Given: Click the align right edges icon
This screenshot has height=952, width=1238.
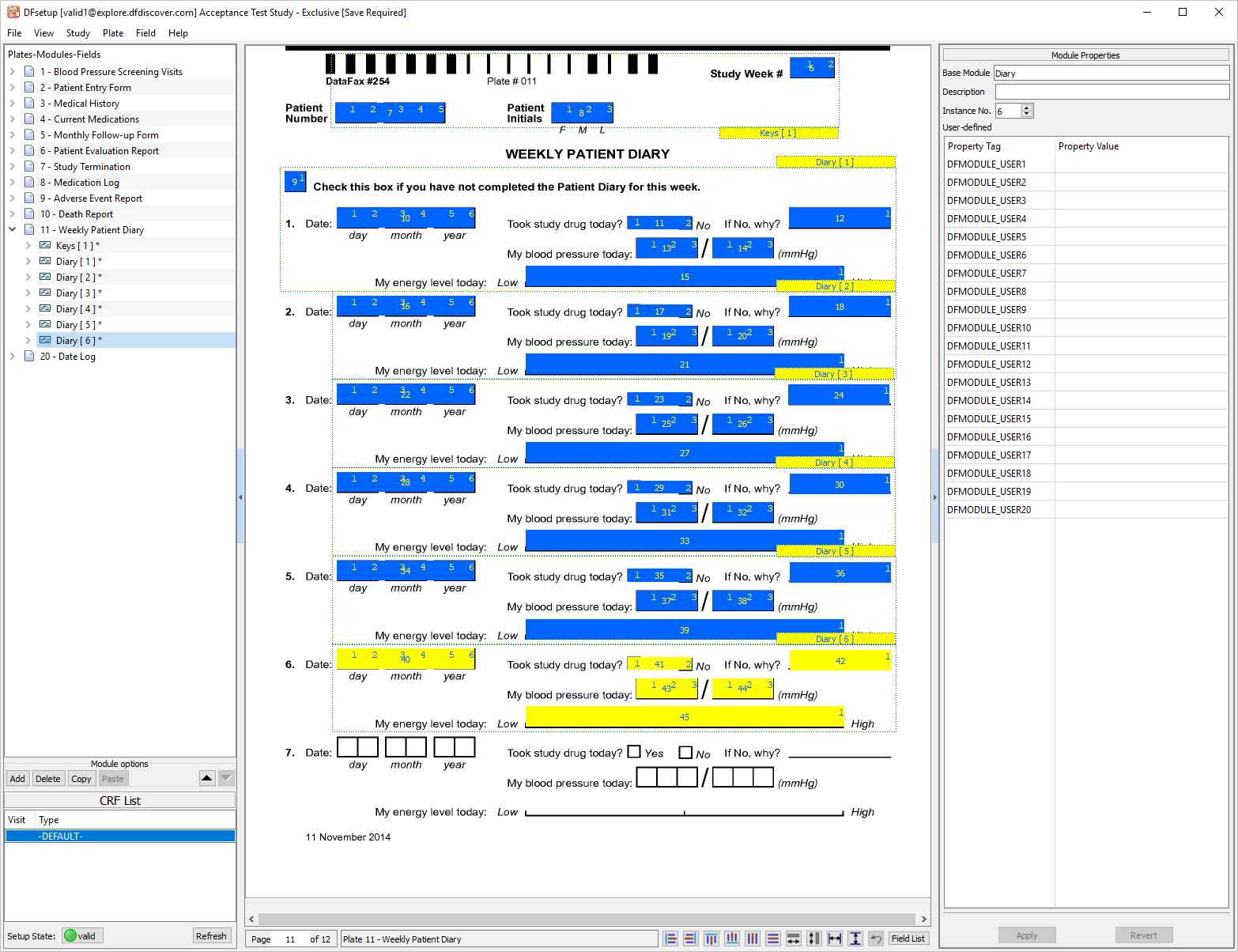Looking at the screenshot, I should (691, 939).
